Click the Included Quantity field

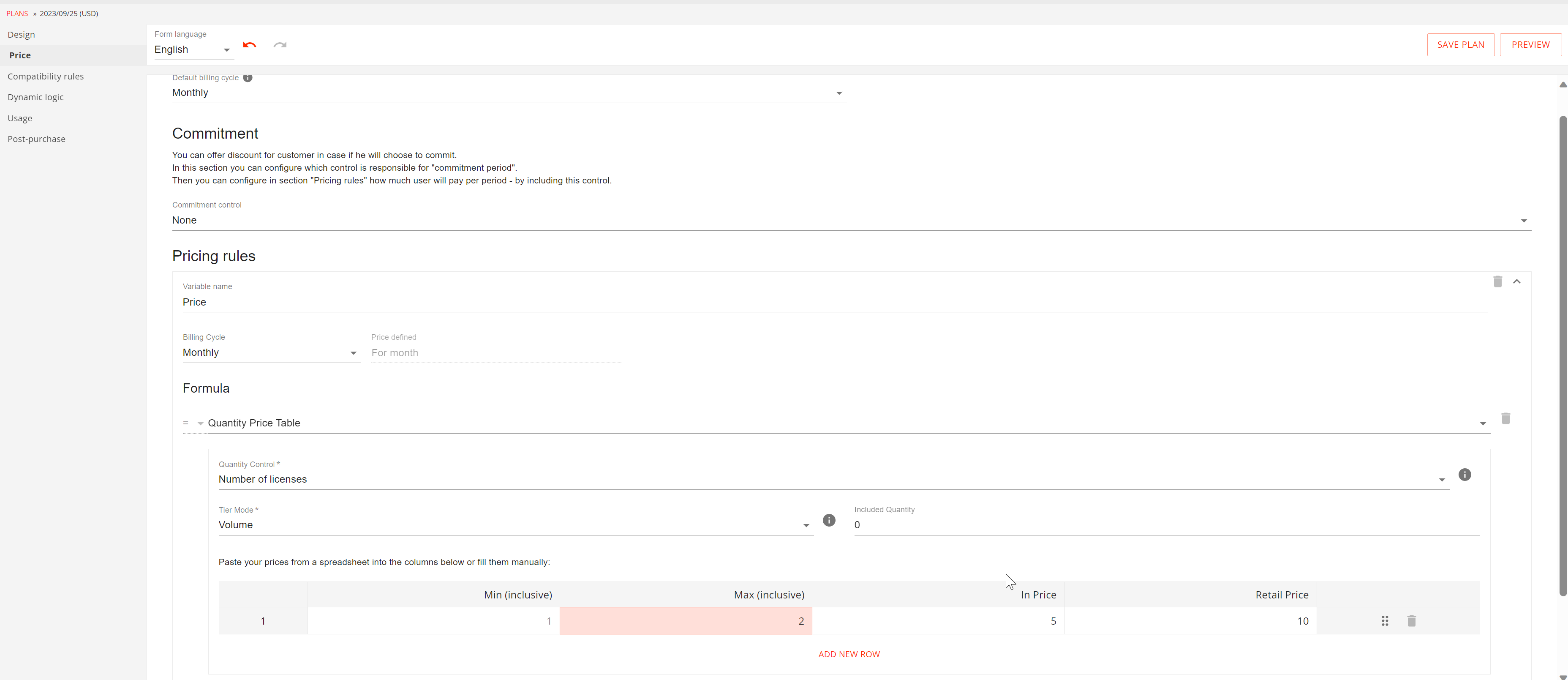[x=1166, y=525]
